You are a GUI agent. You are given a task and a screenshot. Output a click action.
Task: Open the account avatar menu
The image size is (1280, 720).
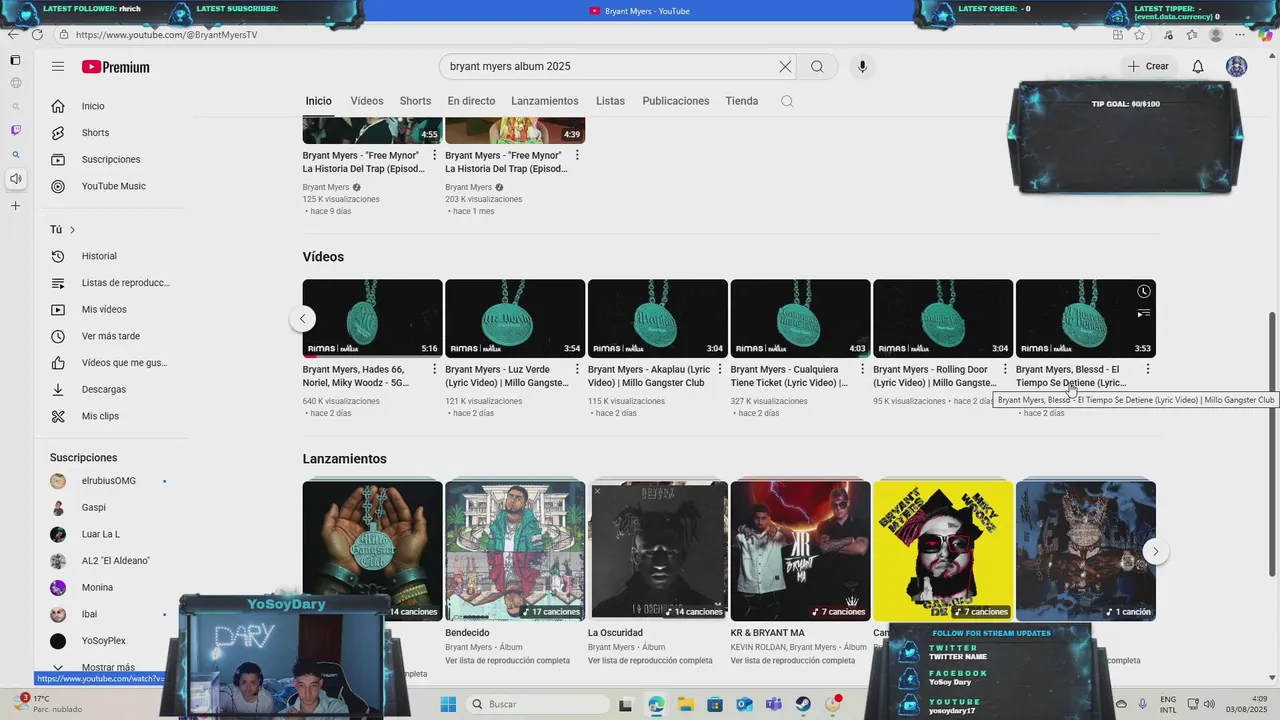pos(1236,67)
